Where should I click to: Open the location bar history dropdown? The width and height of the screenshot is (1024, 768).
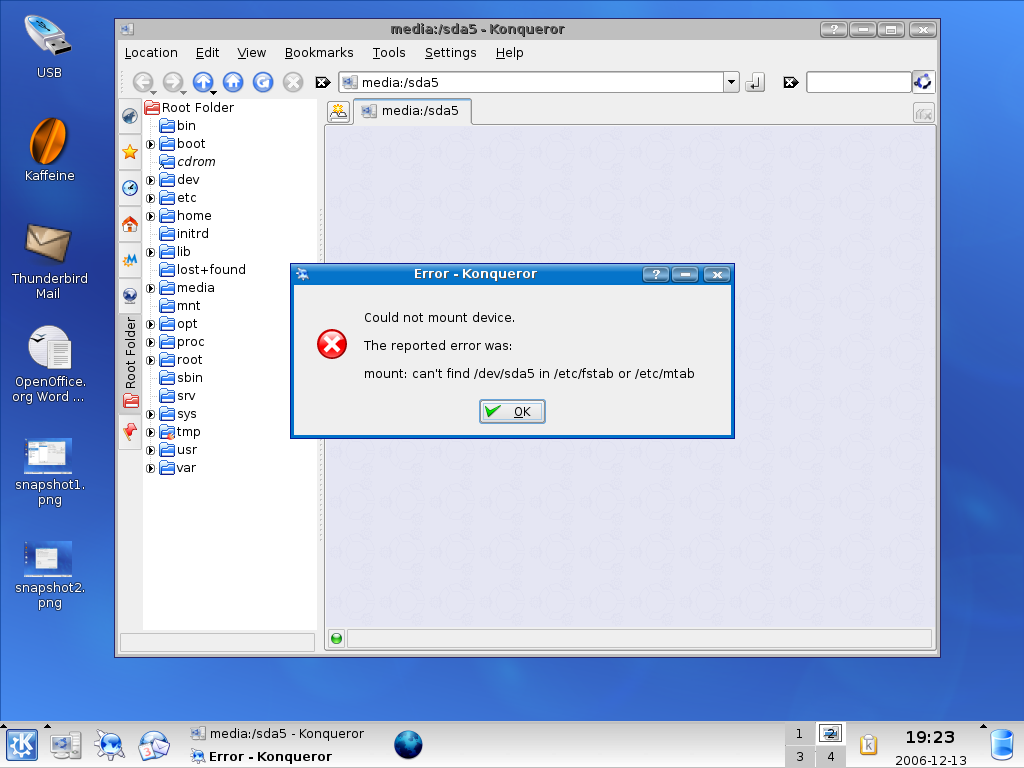coord(731,83)
